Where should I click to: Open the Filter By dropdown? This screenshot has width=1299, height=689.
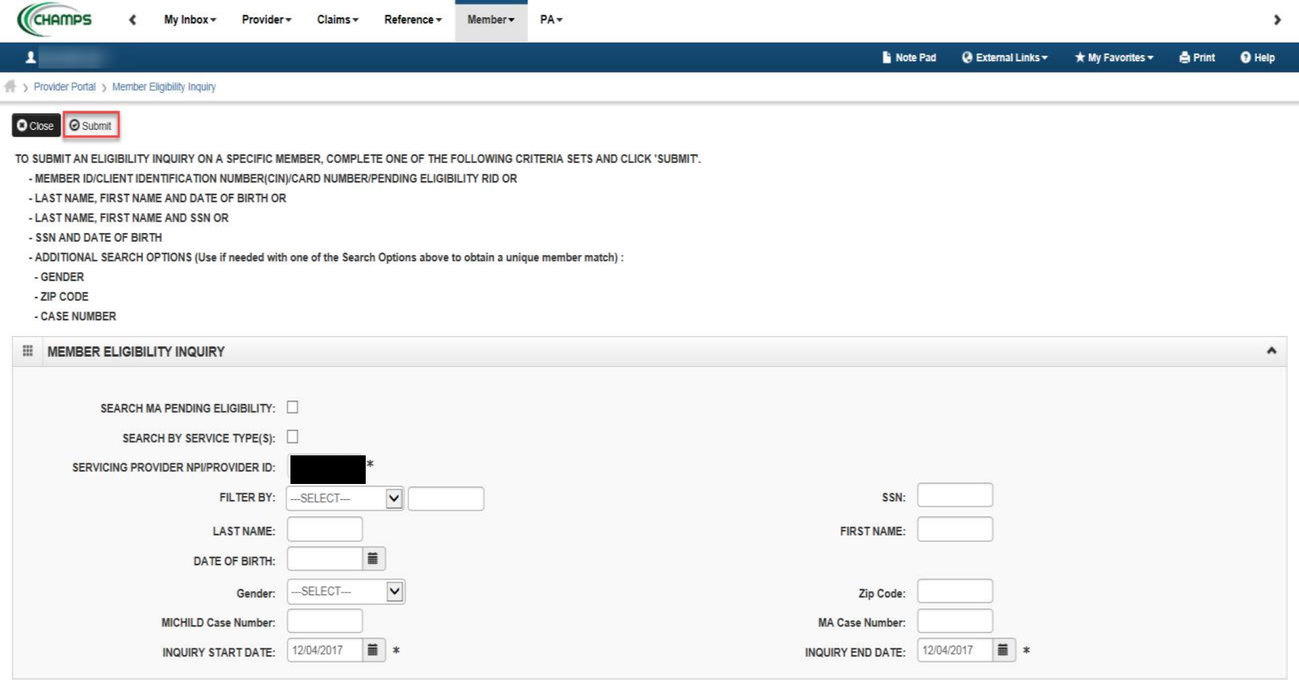345,498
